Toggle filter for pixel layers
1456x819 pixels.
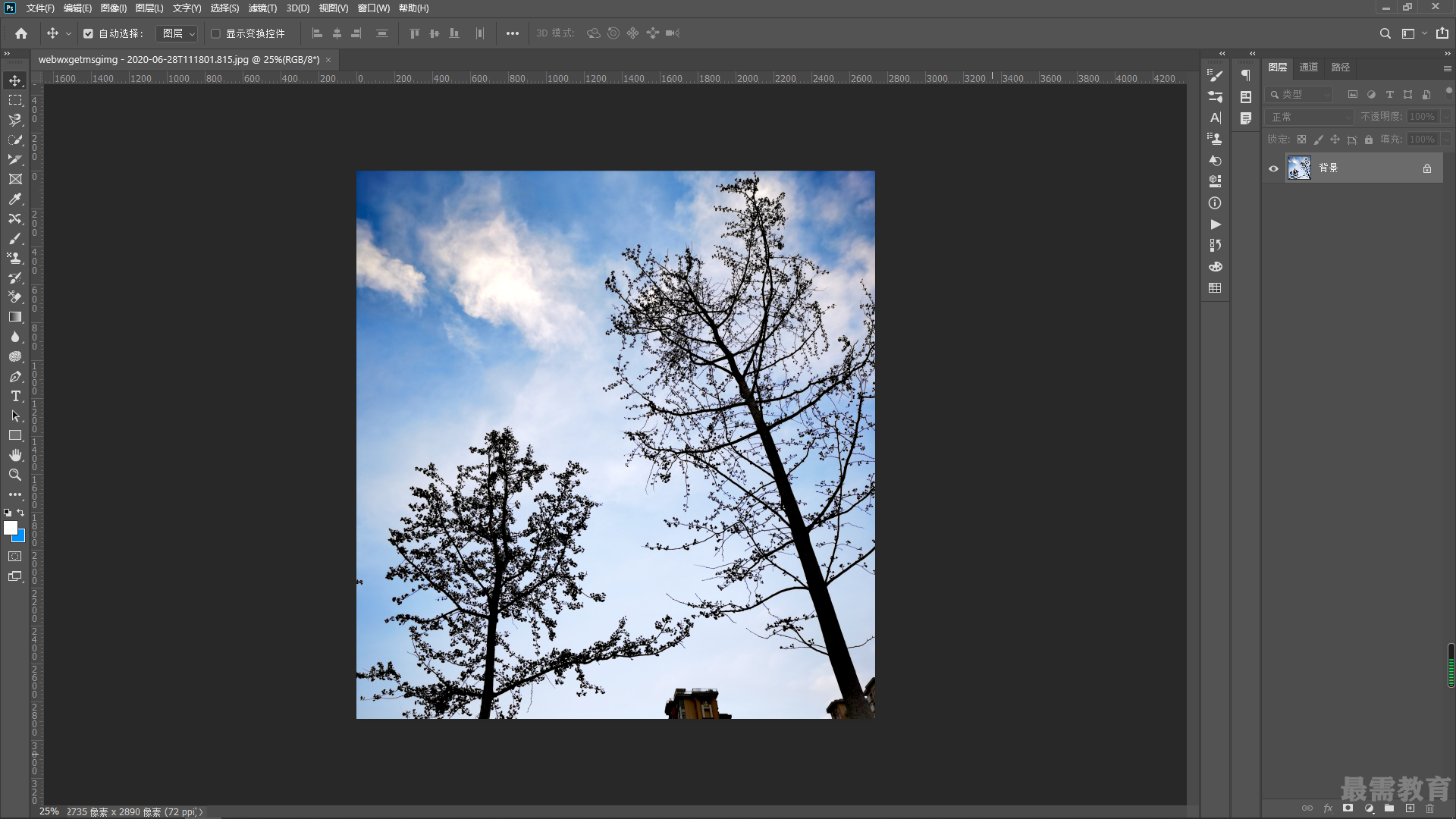pos(1352,95)
